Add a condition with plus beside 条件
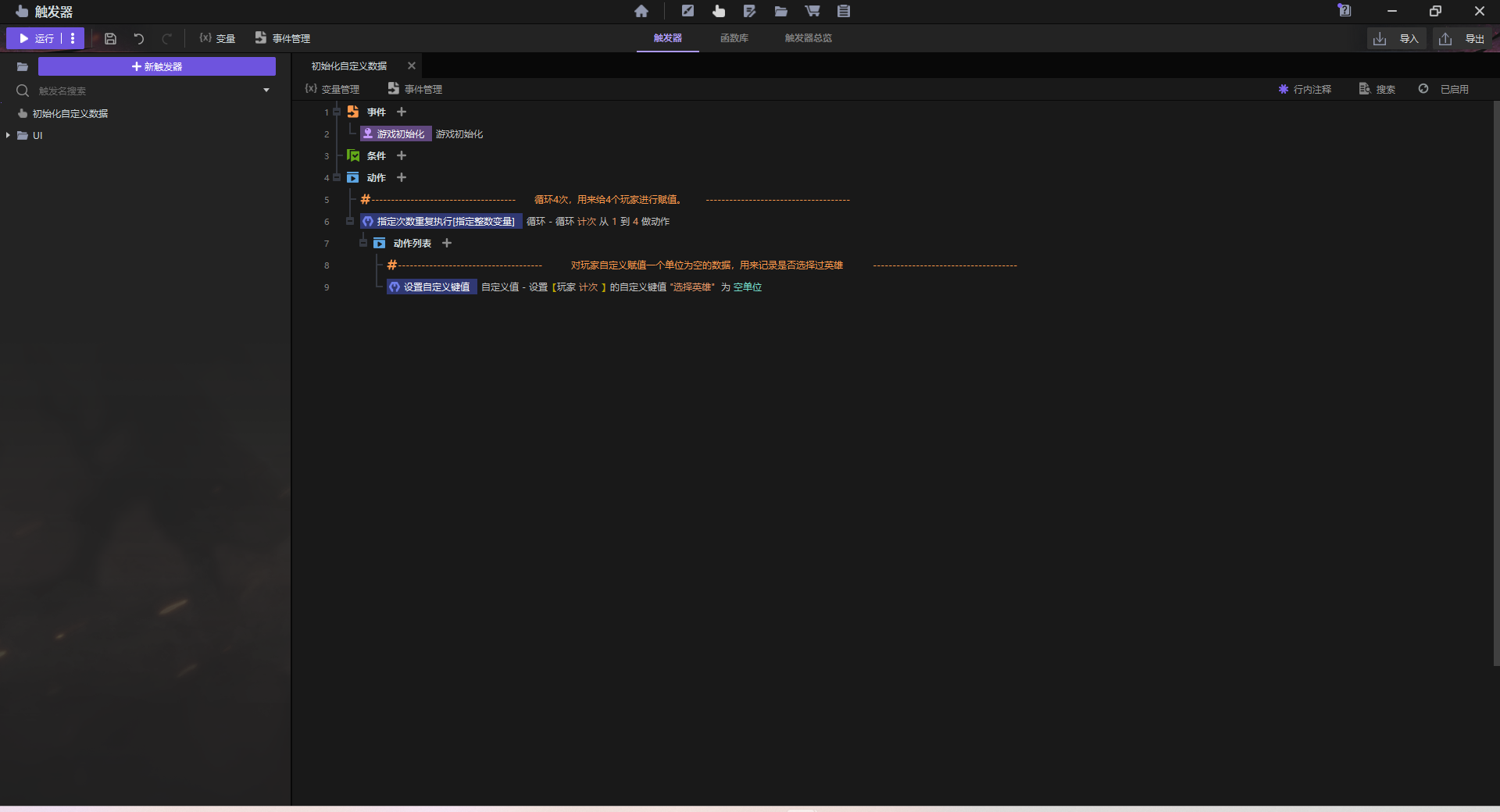Screen dimensions: 1500x812 coord(402,155)
